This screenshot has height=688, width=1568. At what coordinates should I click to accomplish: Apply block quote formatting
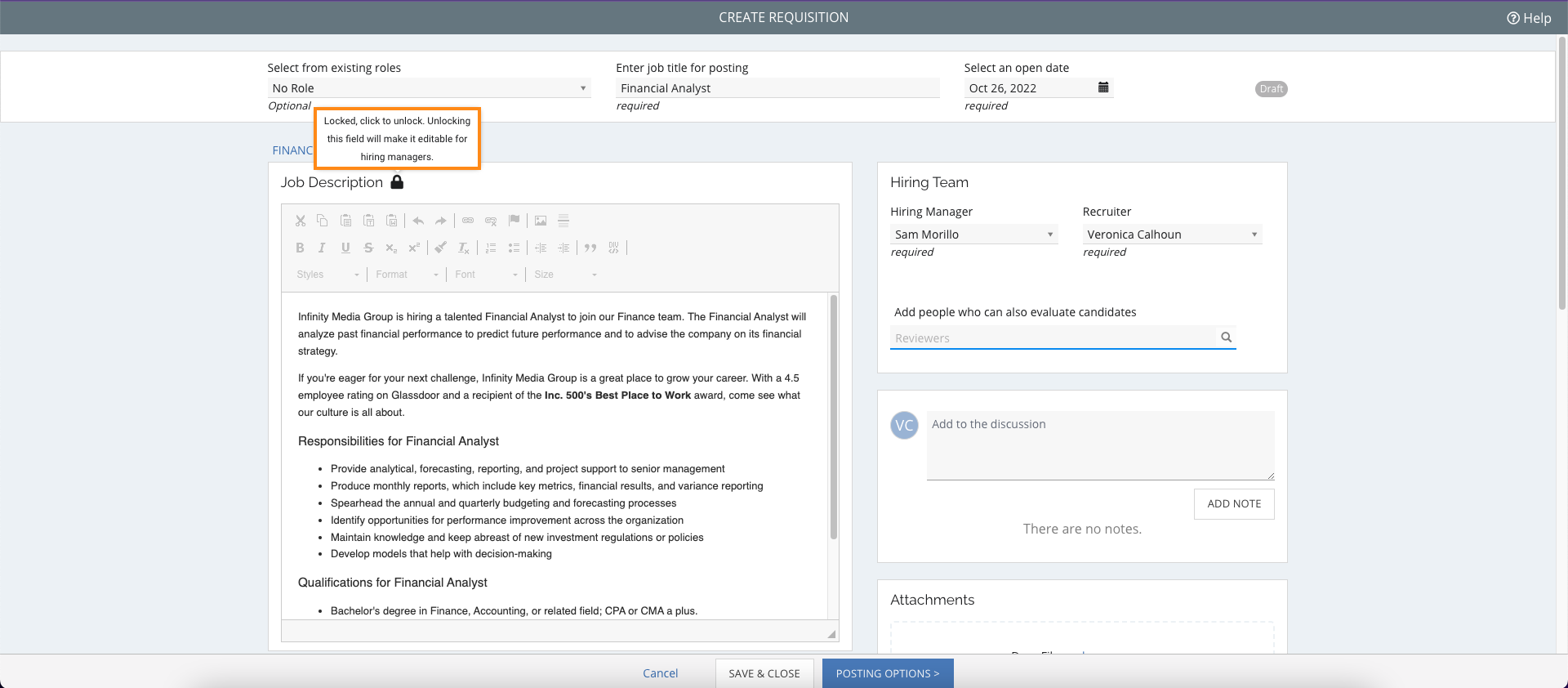(590, 248)
